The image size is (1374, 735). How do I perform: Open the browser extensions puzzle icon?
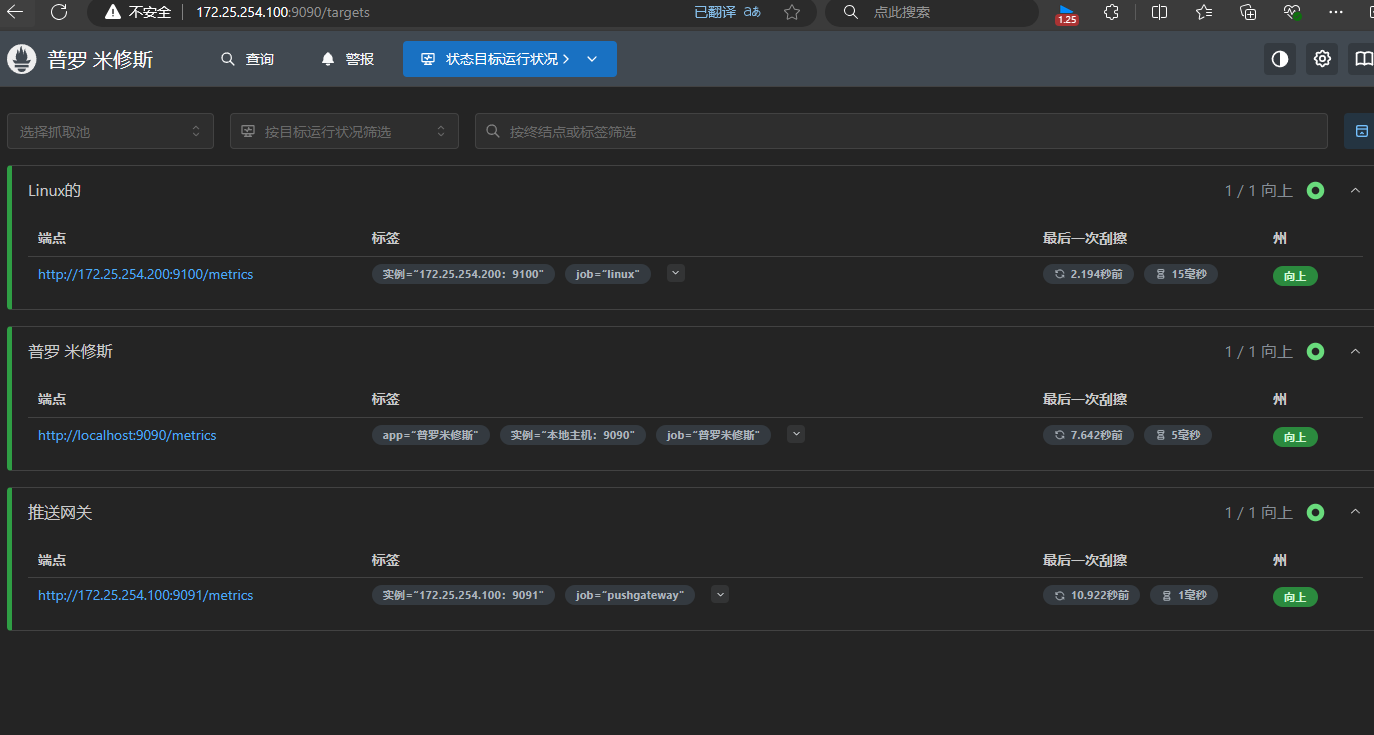coord(1111,12)
